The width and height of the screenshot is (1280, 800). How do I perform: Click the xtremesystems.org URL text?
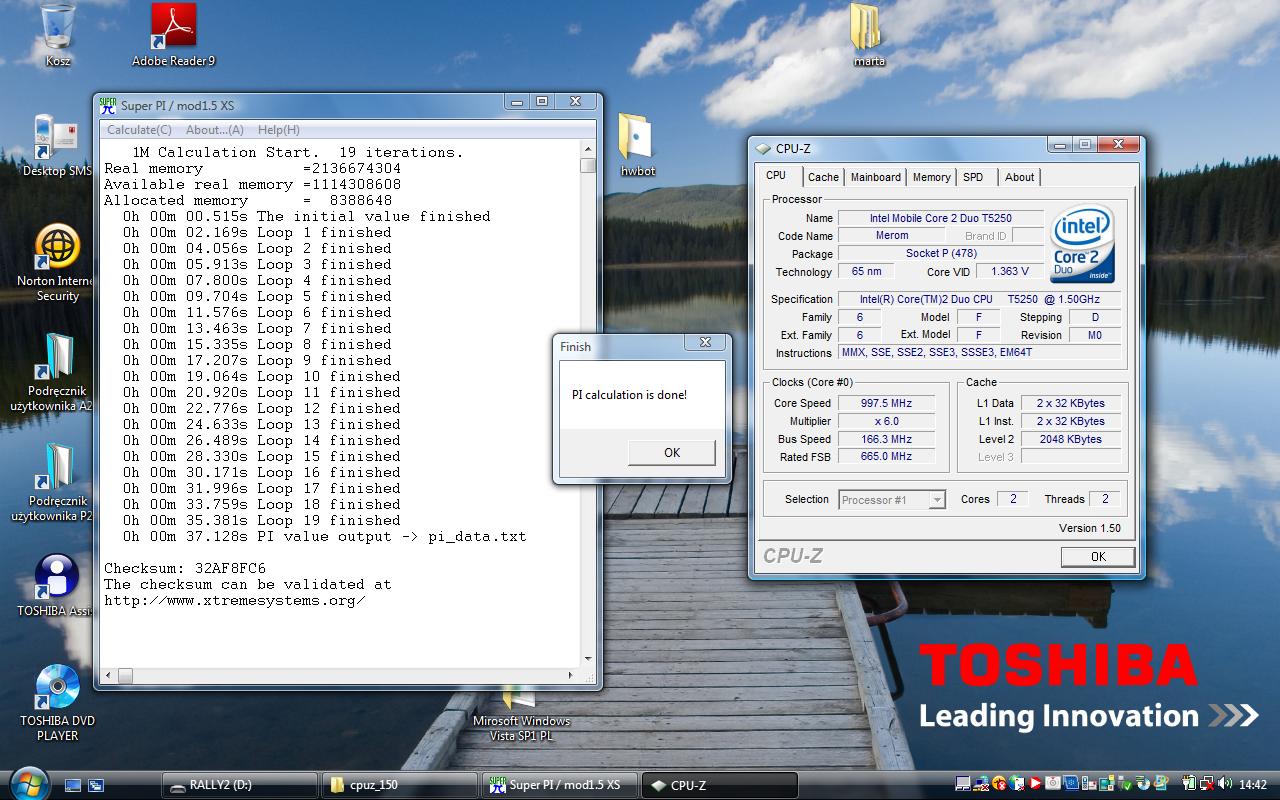coord(235,600)
